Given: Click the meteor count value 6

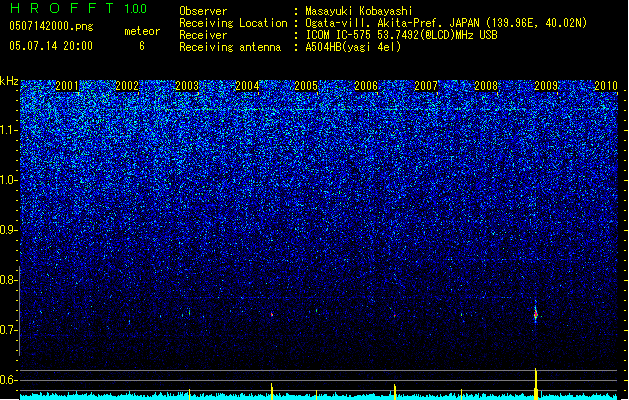Looking at the screenshot, I should point(142,46).
